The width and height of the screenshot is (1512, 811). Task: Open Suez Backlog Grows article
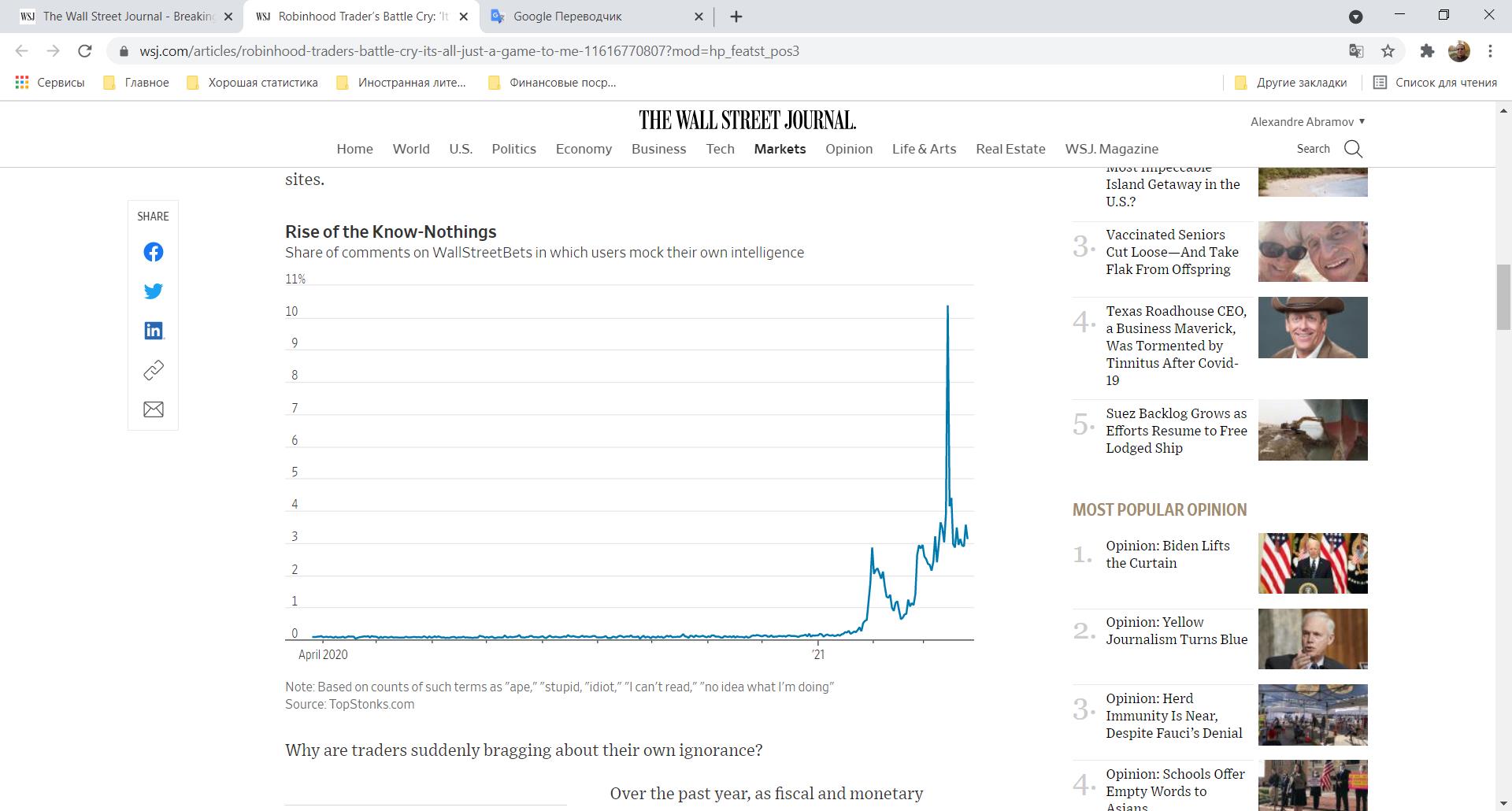click(x=1176, y=431)
